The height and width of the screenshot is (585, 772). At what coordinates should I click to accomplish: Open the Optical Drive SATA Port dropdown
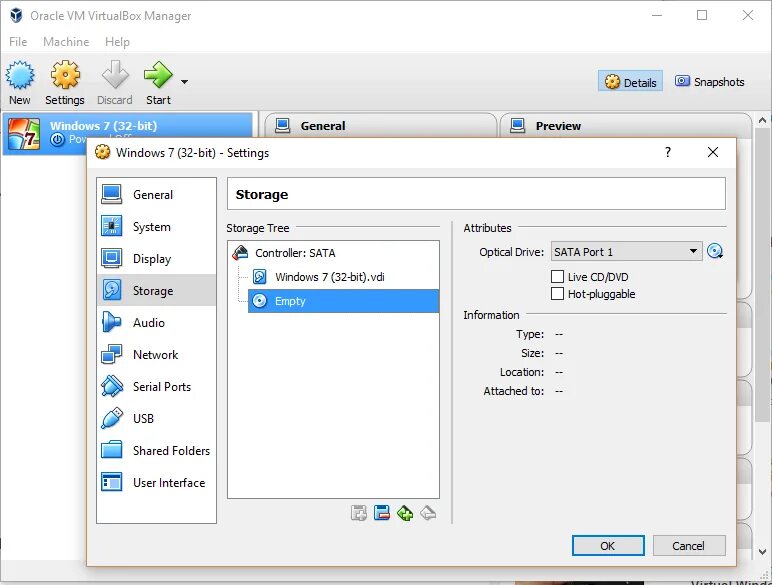click(x=626, y=252)
